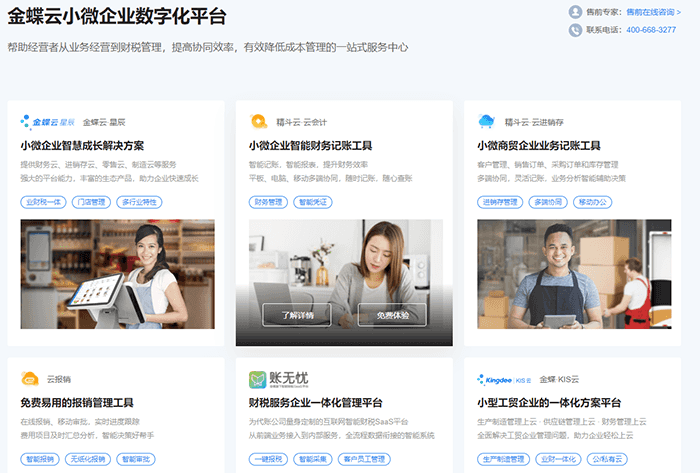Open 免费易用的报销管理工具 title
Screen dimensions: 700x473
click(77, 402)
